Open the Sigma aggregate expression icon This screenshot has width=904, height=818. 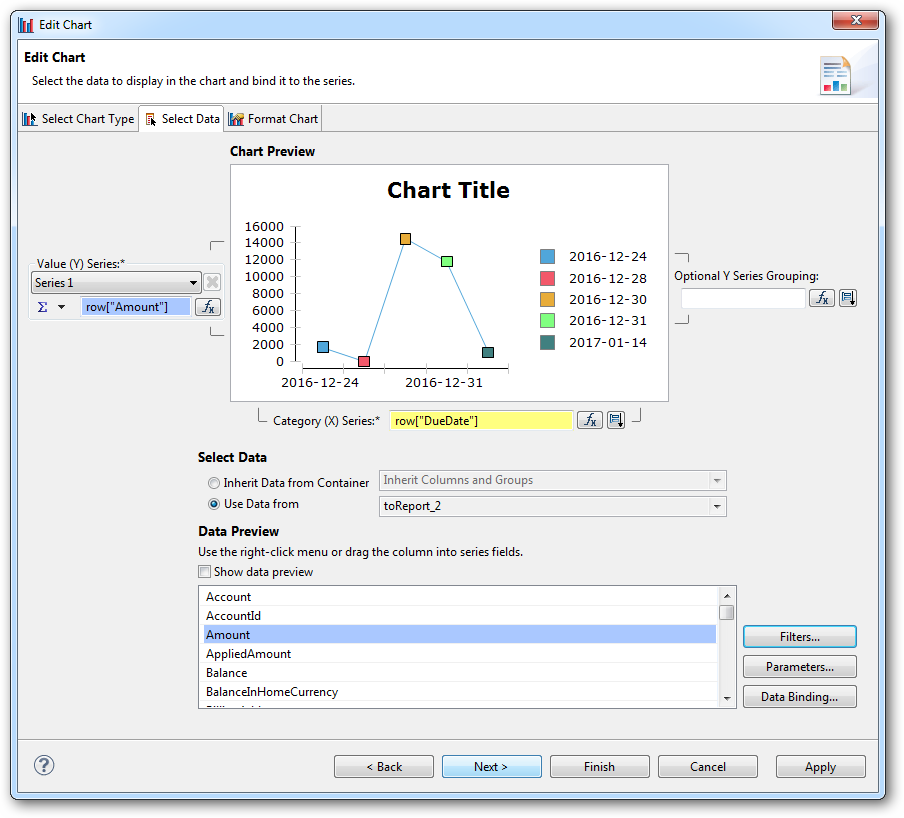point(42,307)
